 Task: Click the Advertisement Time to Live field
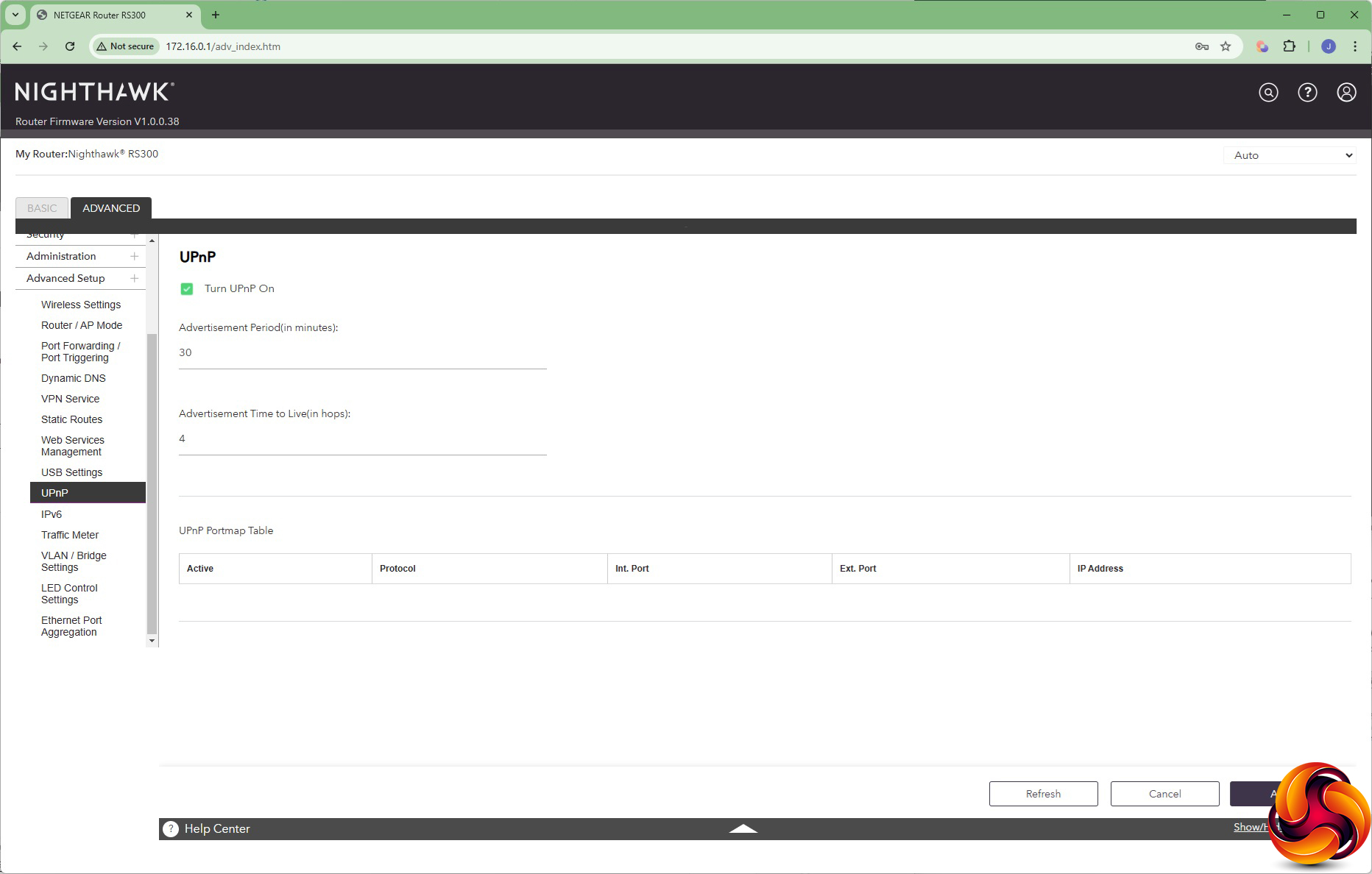363,439
